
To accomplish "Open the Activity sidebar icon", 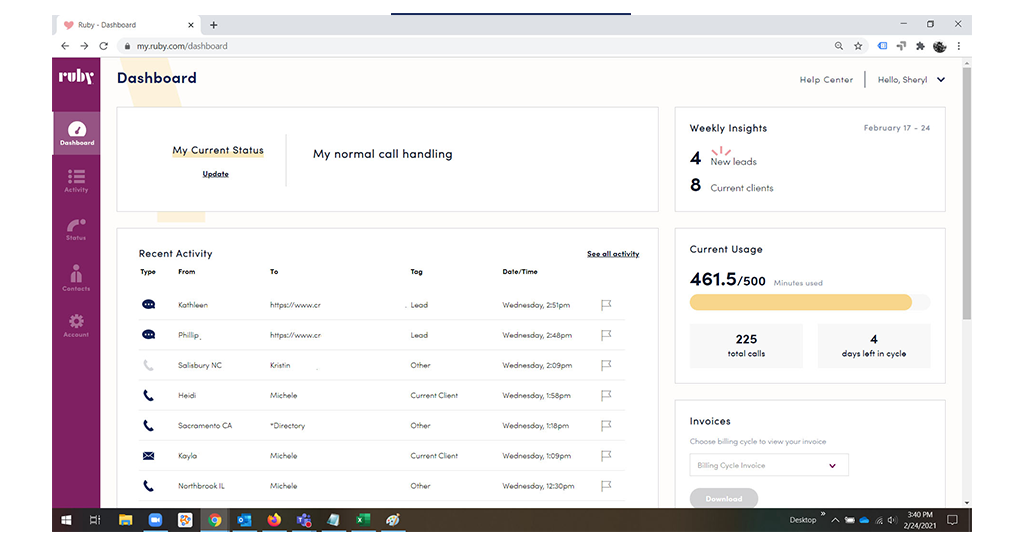I will pos(76,180).
